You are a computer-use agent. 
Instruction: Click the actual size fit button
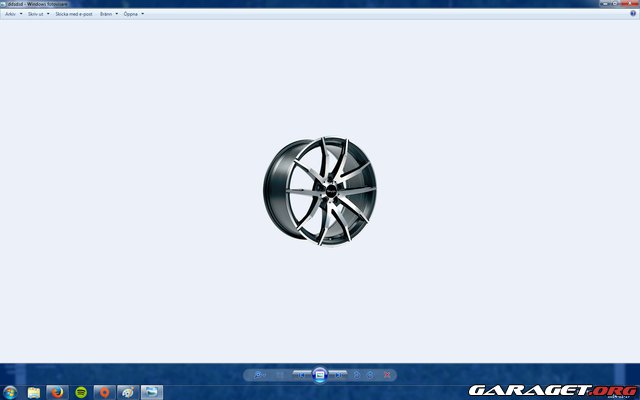click(280, 375)
